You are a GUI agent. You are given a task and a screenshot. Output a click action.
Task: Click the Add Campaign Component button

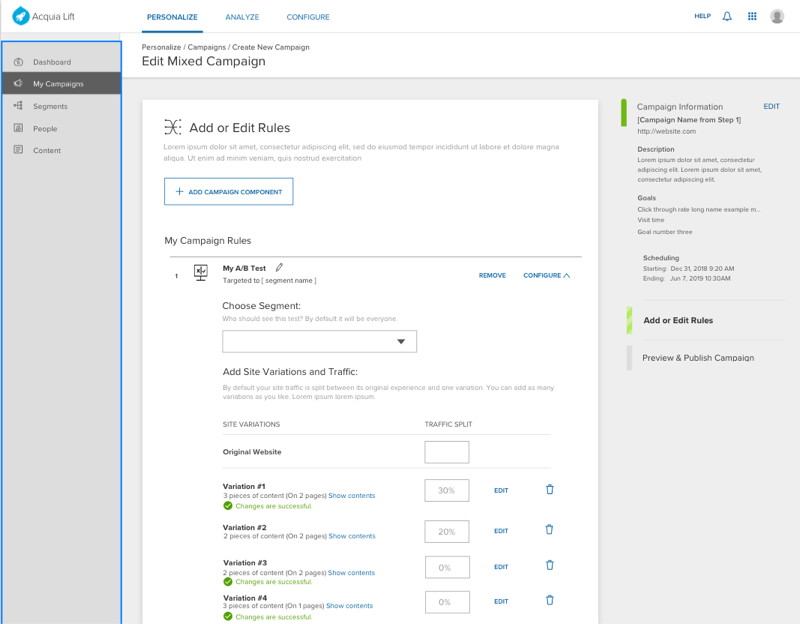[229, 191]
